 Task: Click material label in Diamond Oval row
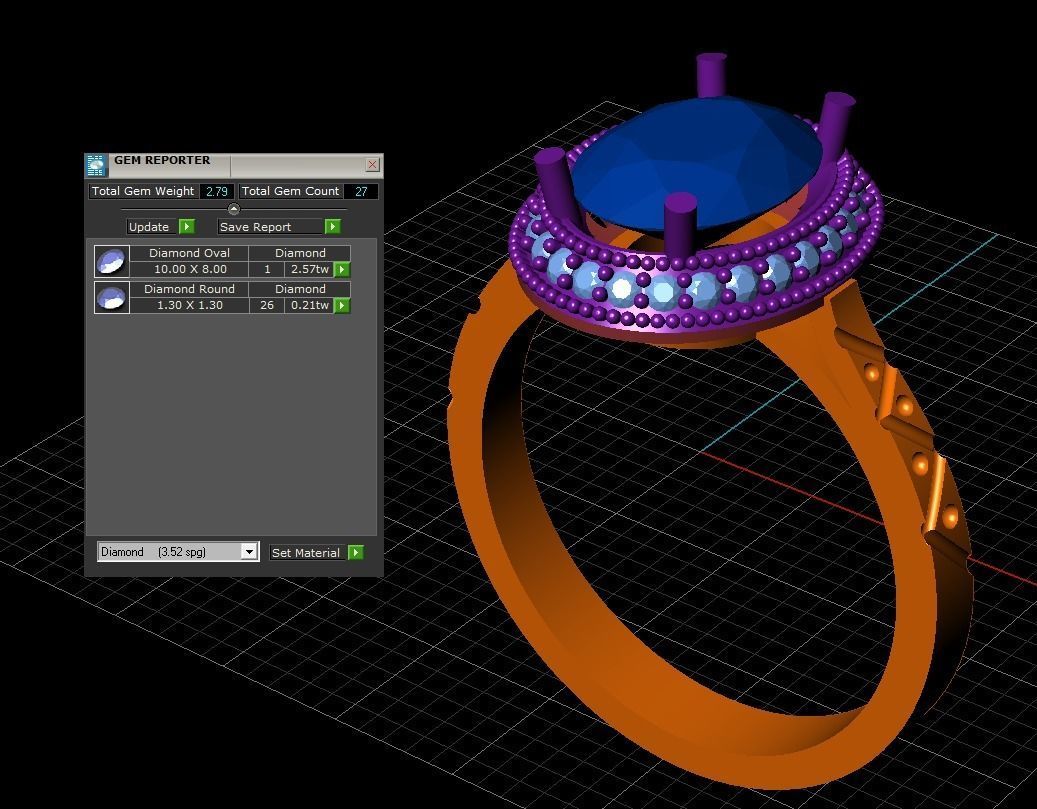(300, 253)
